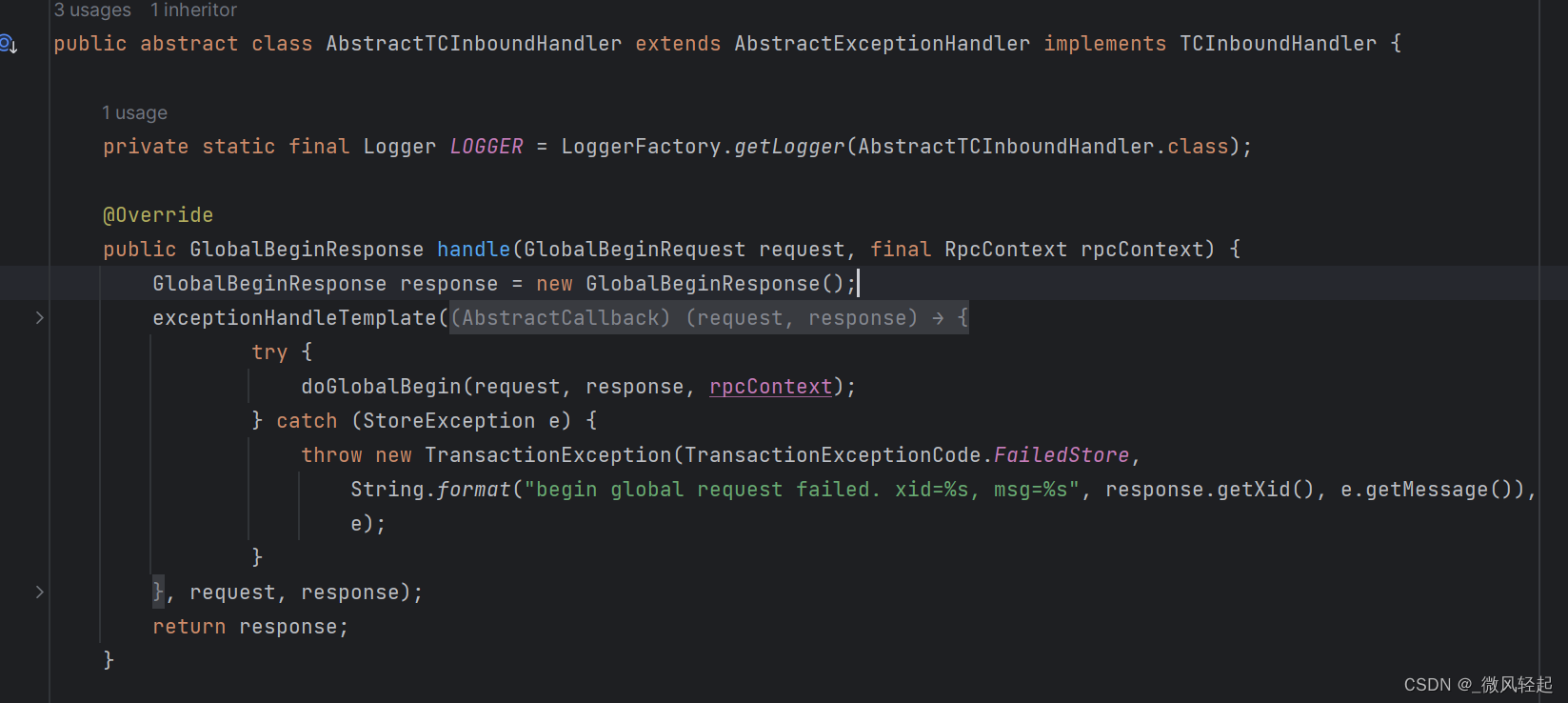Click the @Override annotation
The image size is (1568, 703).
tap(158, 215)
